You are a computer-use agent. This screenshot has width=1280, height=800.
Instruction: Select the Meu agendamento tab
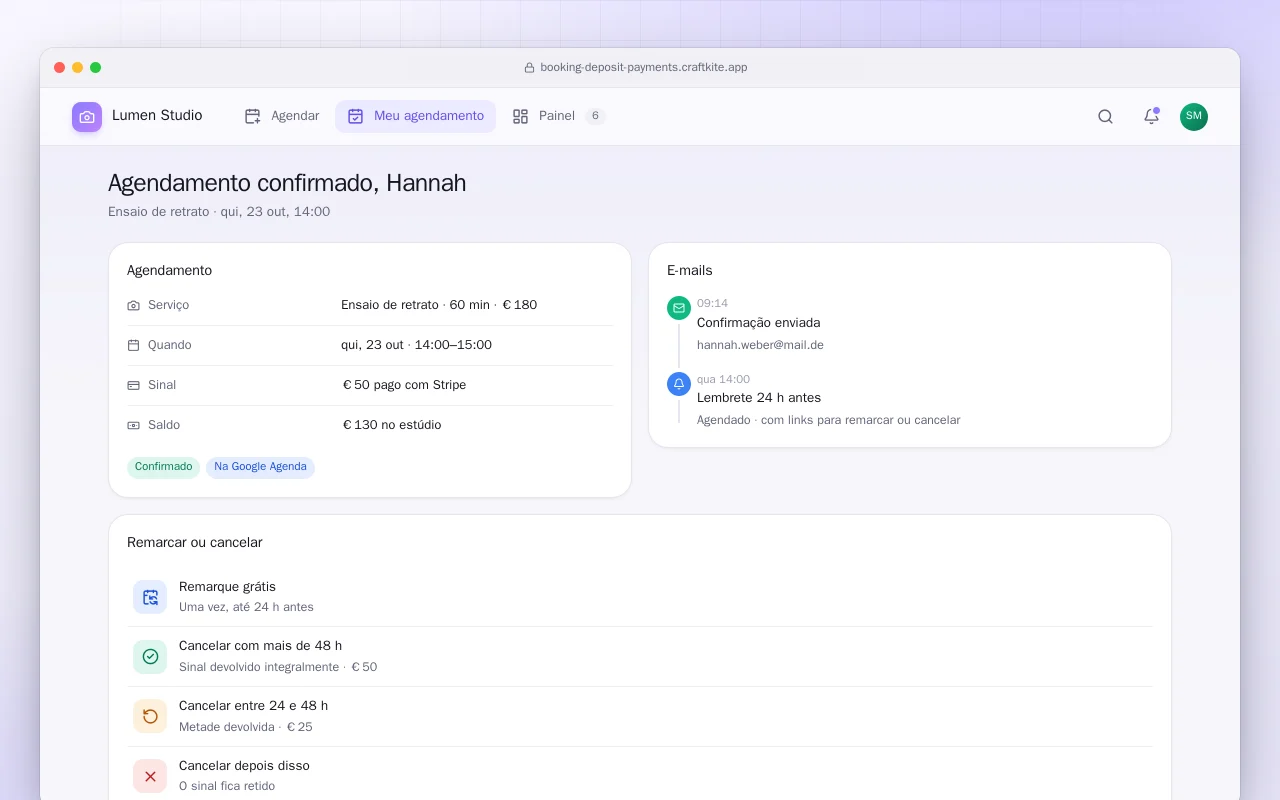click(x=415, y=116)
